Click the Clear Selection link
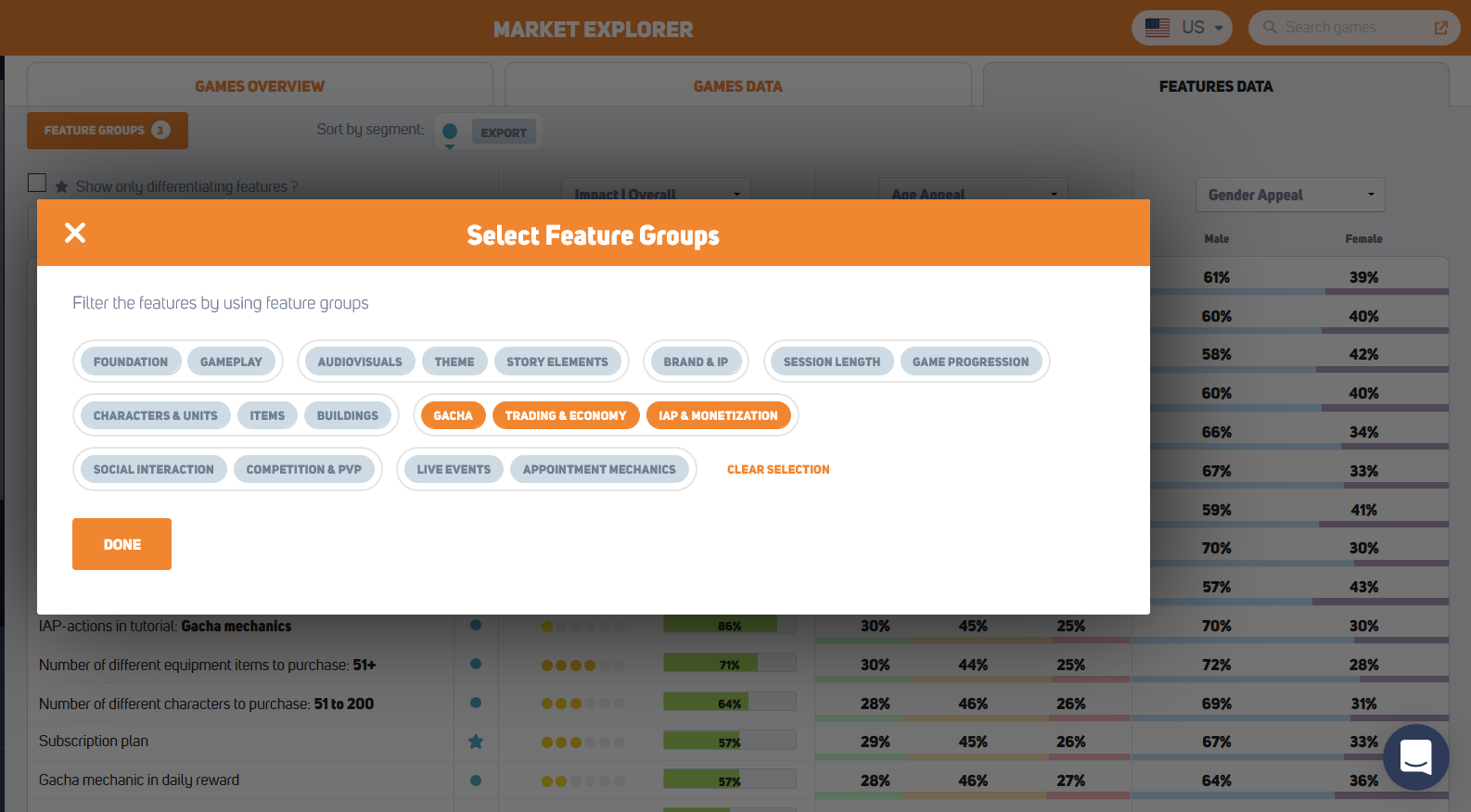 point(778,469)
